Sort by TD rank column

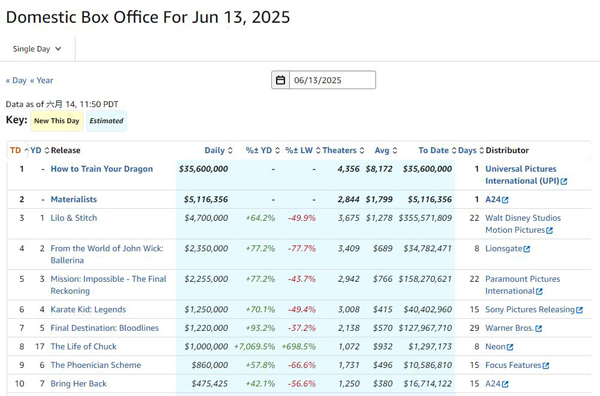pos(15,150)
